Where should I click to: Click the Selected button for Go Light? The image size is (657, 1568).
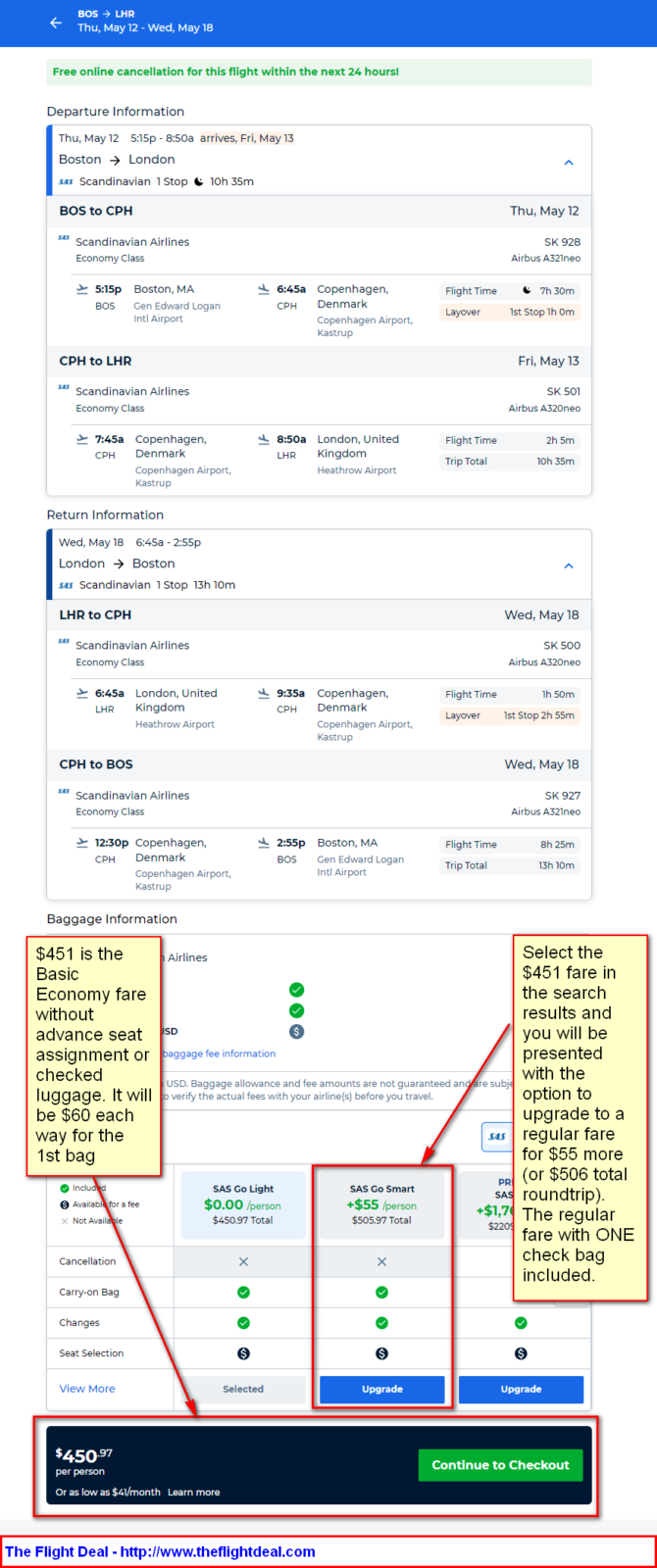click(243, 1389)
